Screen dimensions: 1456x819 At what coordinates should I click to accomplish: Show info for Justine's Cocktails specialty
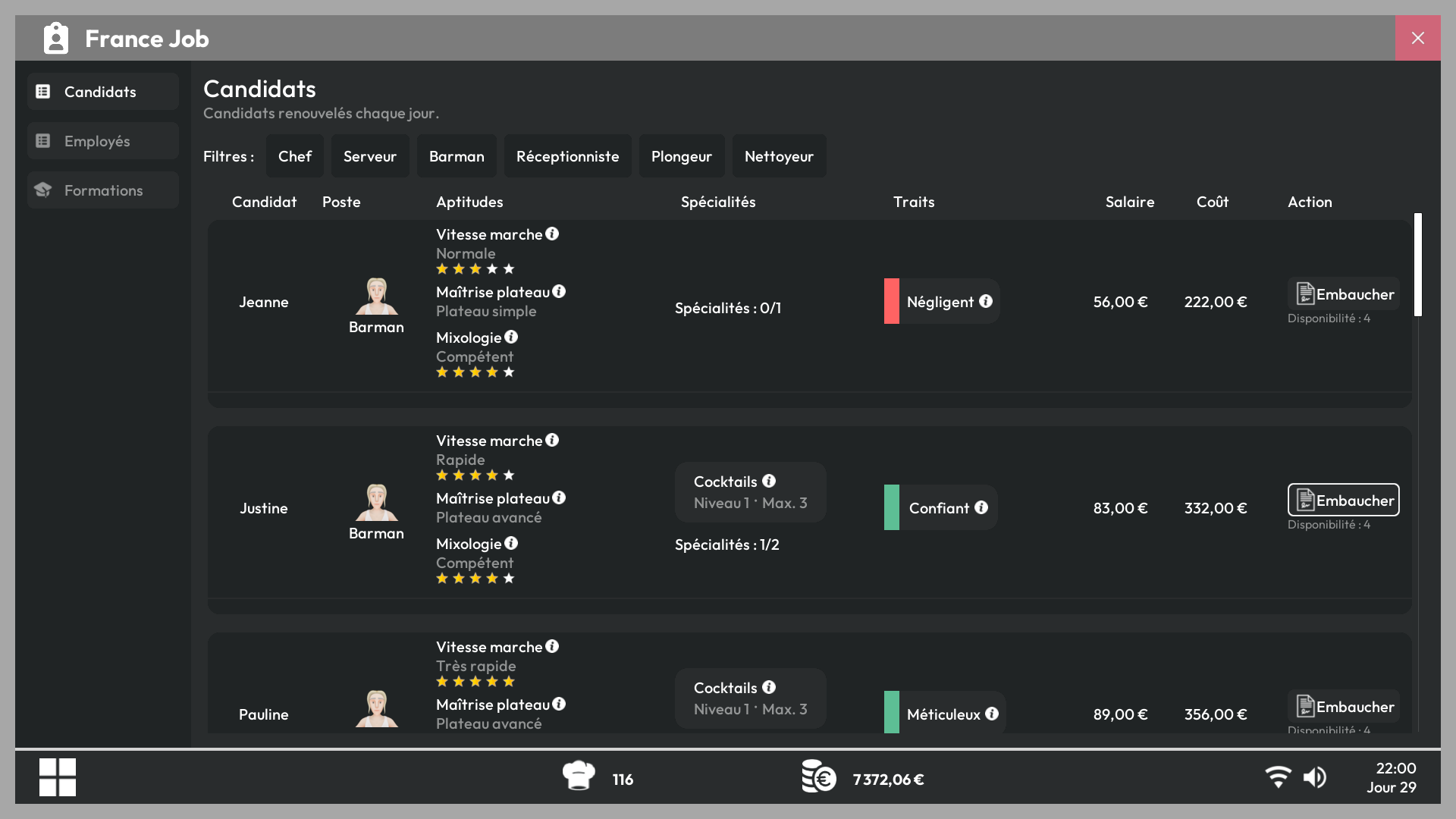pyautogui.click(x=769, y=481)
